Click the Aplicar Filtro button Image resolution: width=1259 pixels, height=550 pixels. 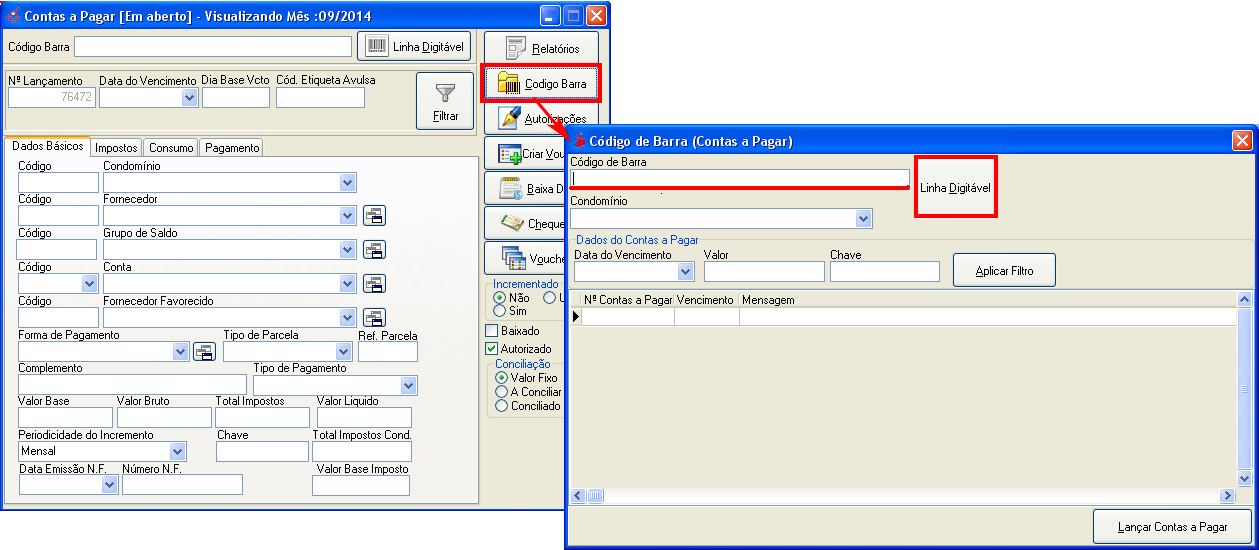(1003, 270)
